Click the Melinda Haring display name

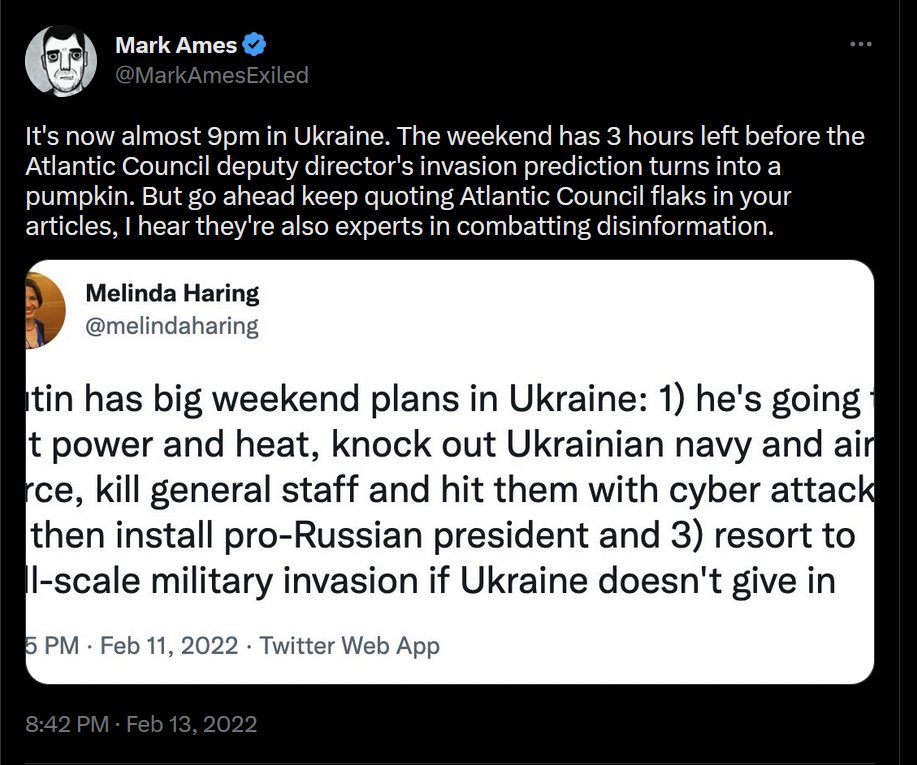(172, 293)
